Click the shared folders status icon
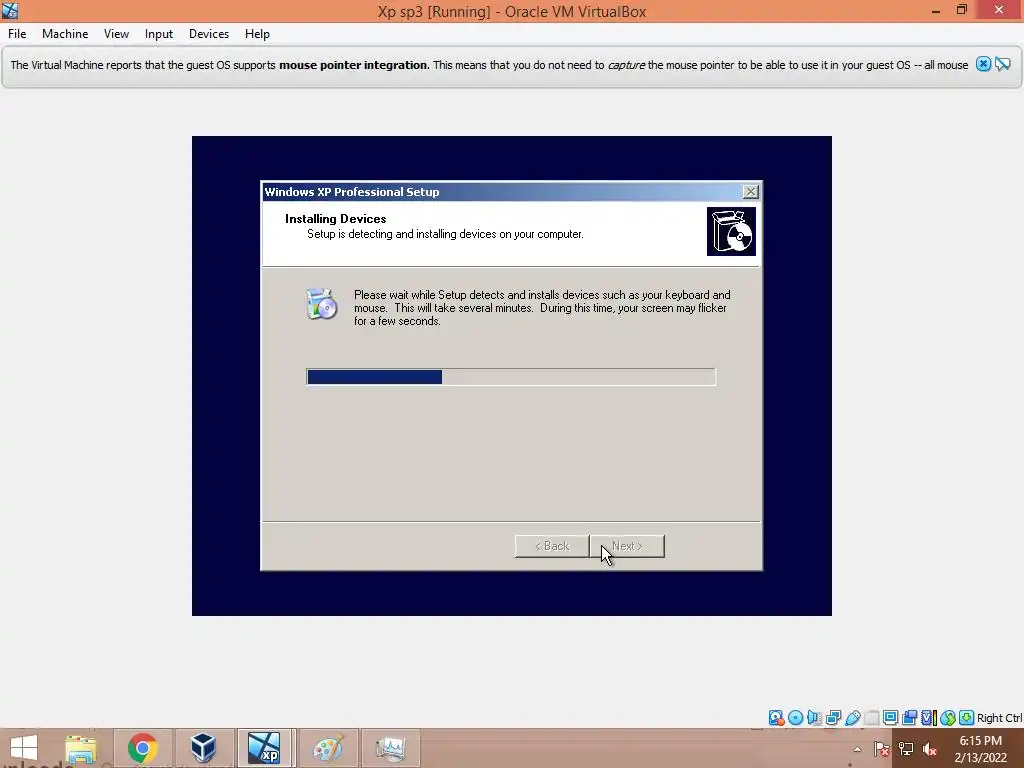This screenshot has height=768, width=1024. [871, 718]
